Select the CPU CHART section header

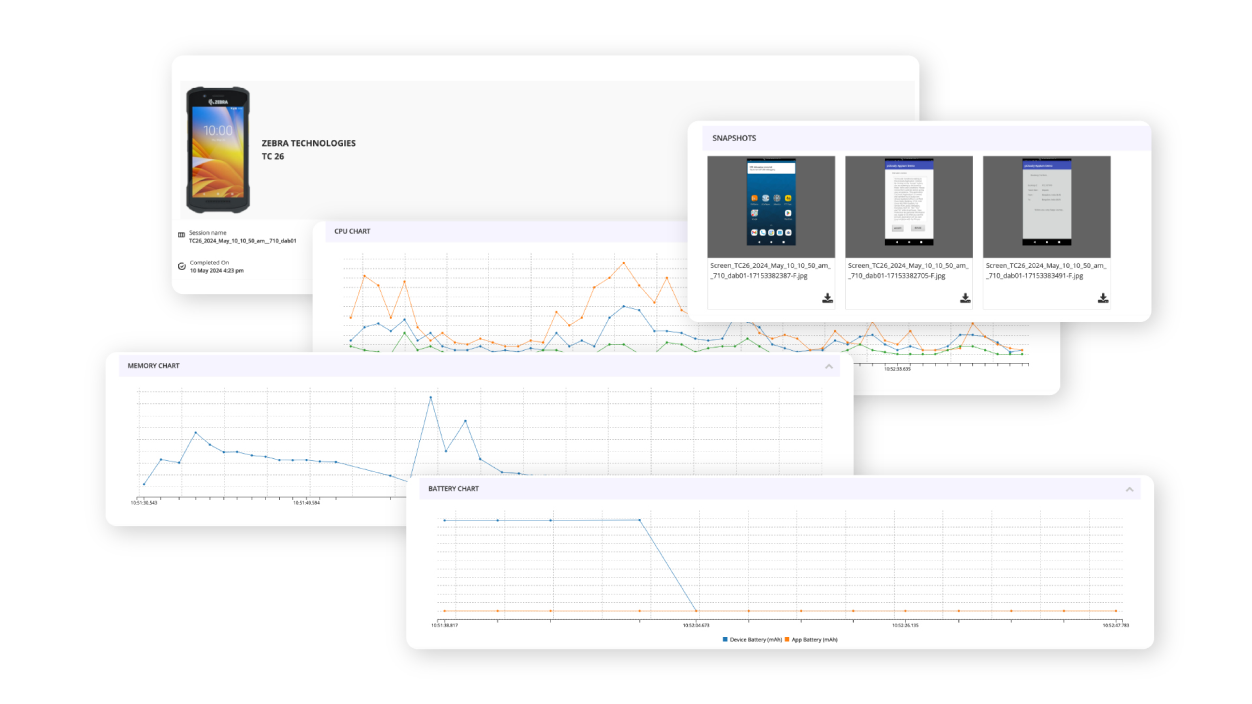click(352, 231)
